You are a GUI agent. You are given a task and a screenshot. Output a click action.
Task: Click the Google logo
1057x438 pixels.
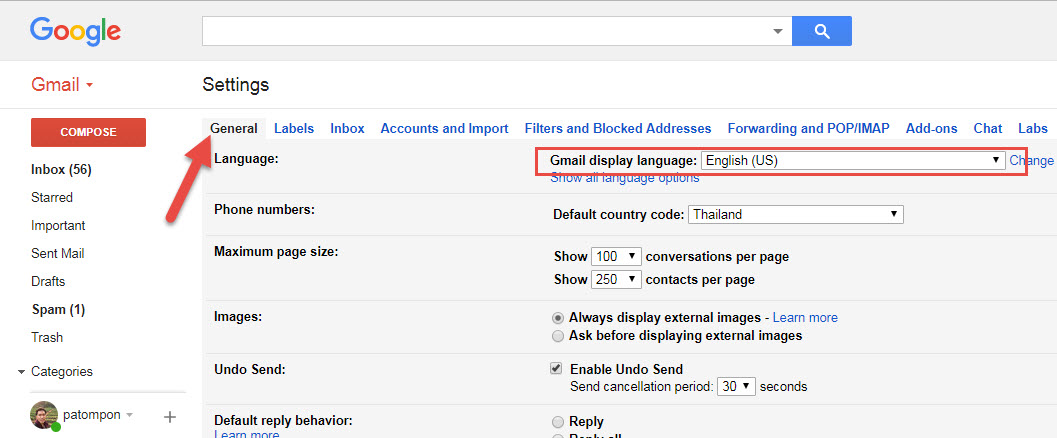(75, 31)
